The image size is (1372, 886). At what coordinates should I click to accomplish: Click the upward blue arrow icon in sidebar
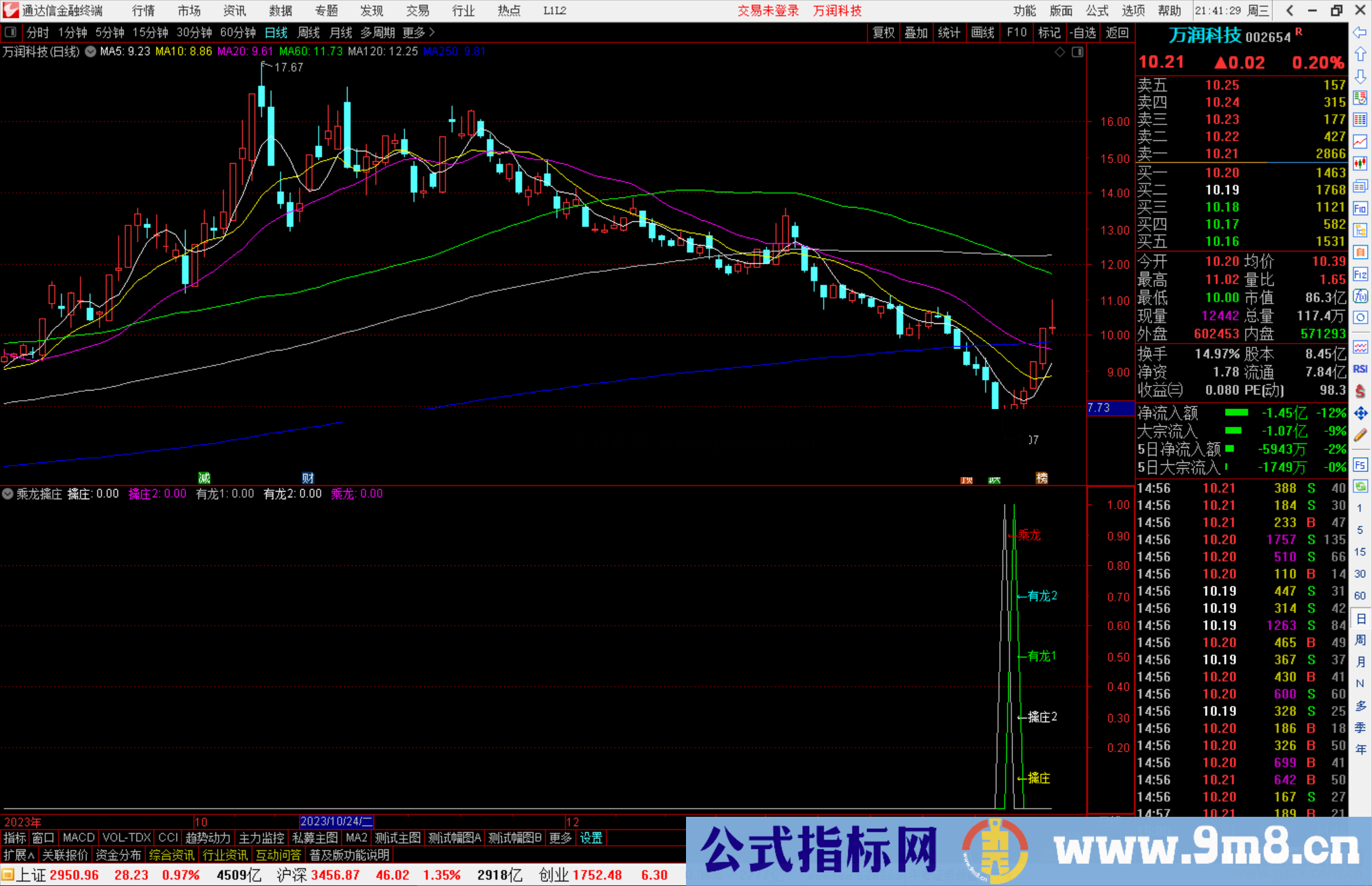click(1361, 54)
